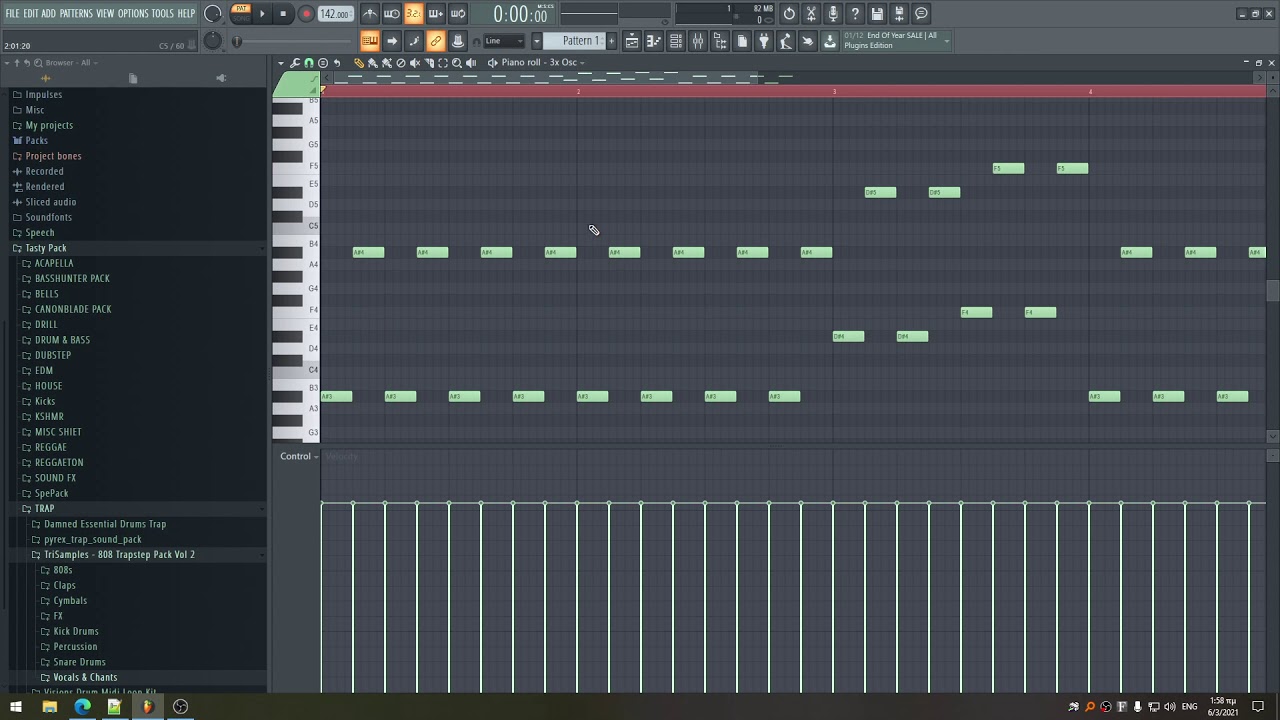Viewport: 1280px width, 720px height.
Task: Click the Play button
Action: (262, 14)
